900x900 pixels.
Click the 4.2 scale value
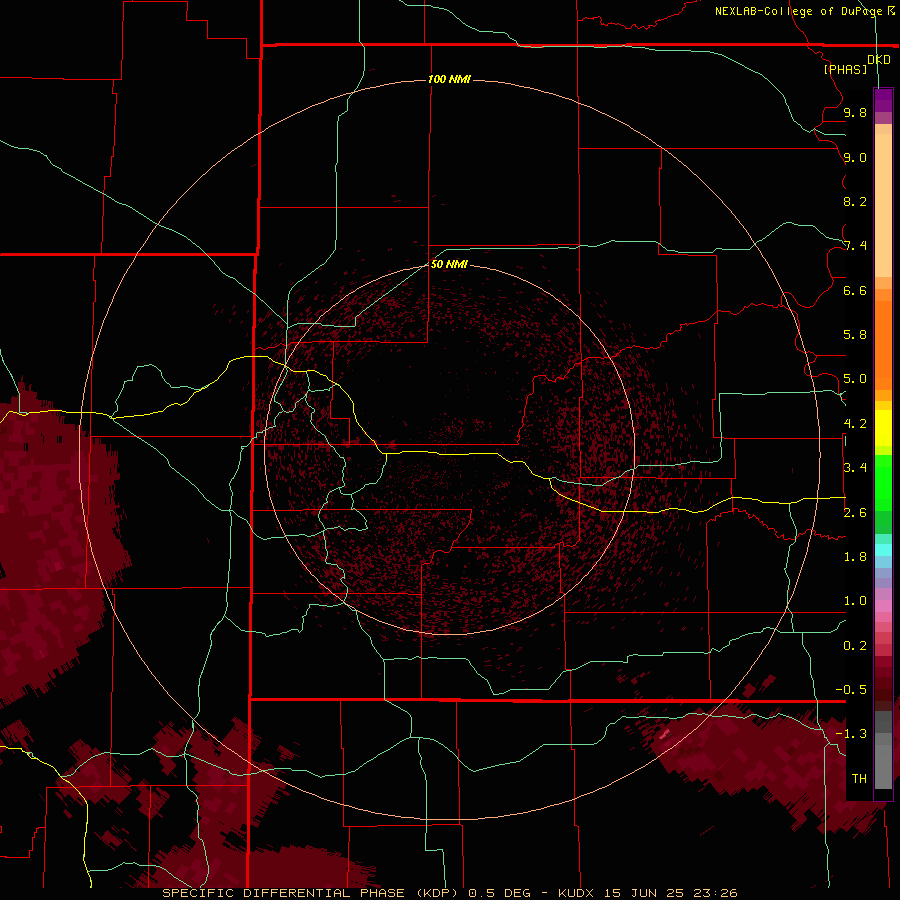point(855,424)
